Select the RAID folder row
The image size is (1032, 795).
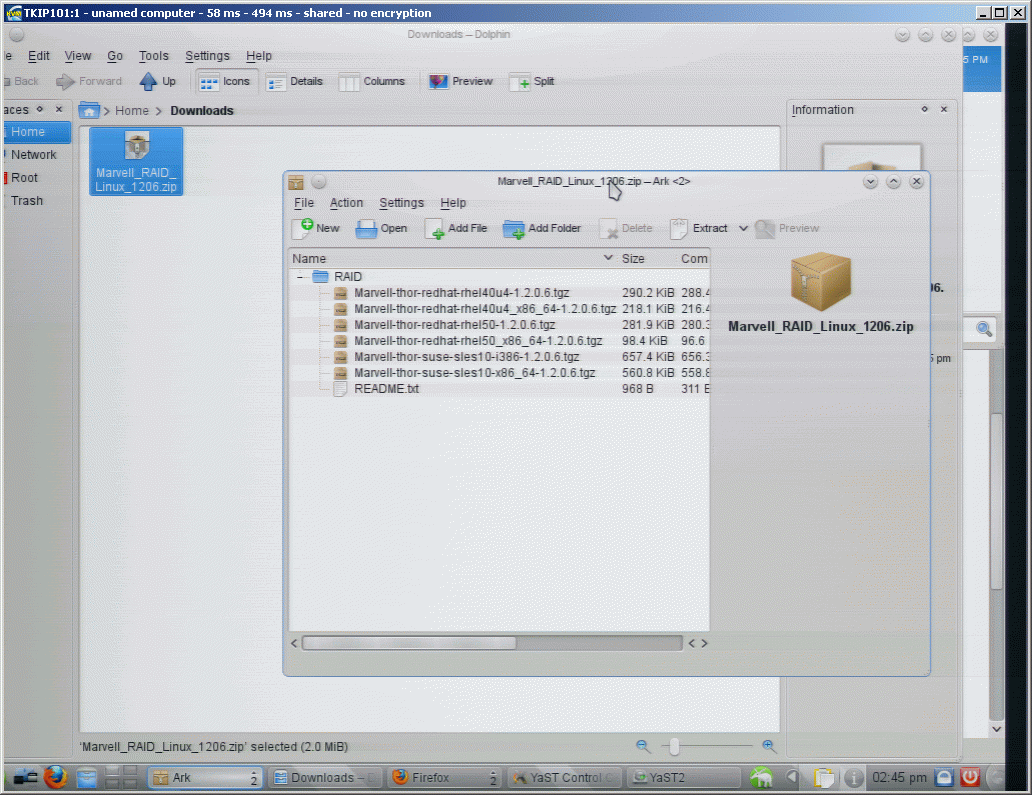pyautogui.click(x=499, y=276)
